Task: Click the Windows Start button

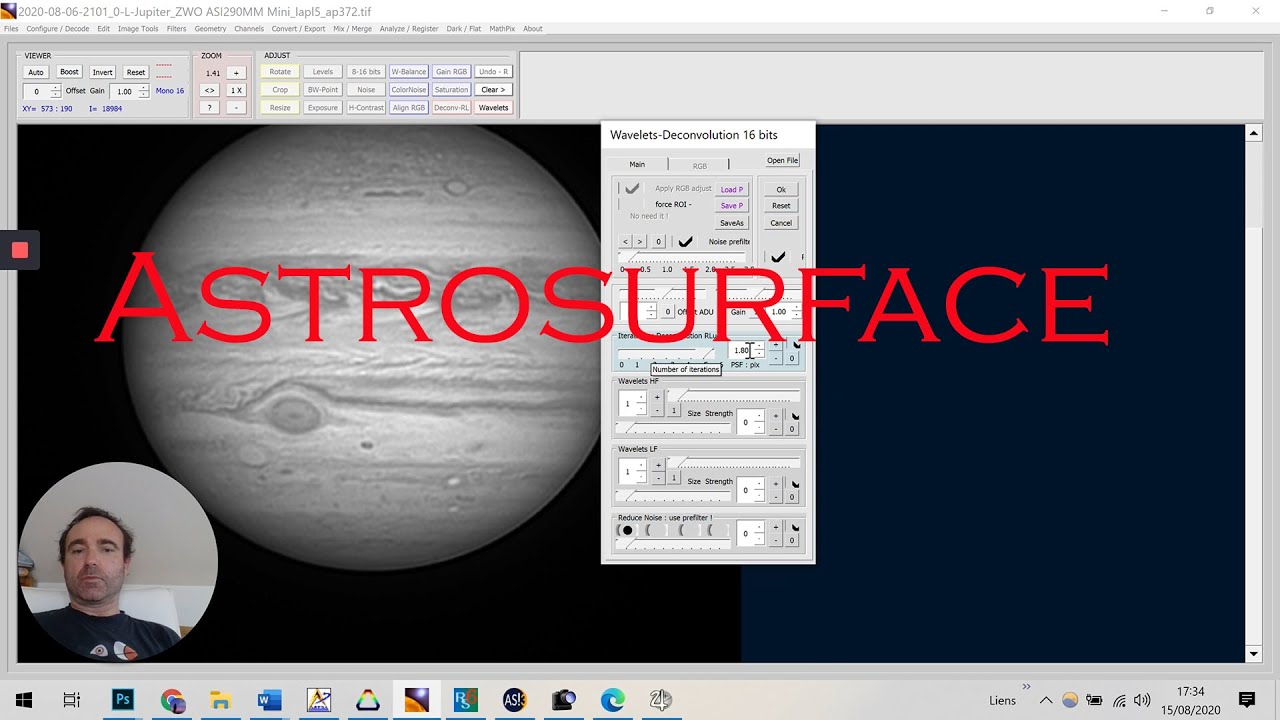Action: pos(24,700)
